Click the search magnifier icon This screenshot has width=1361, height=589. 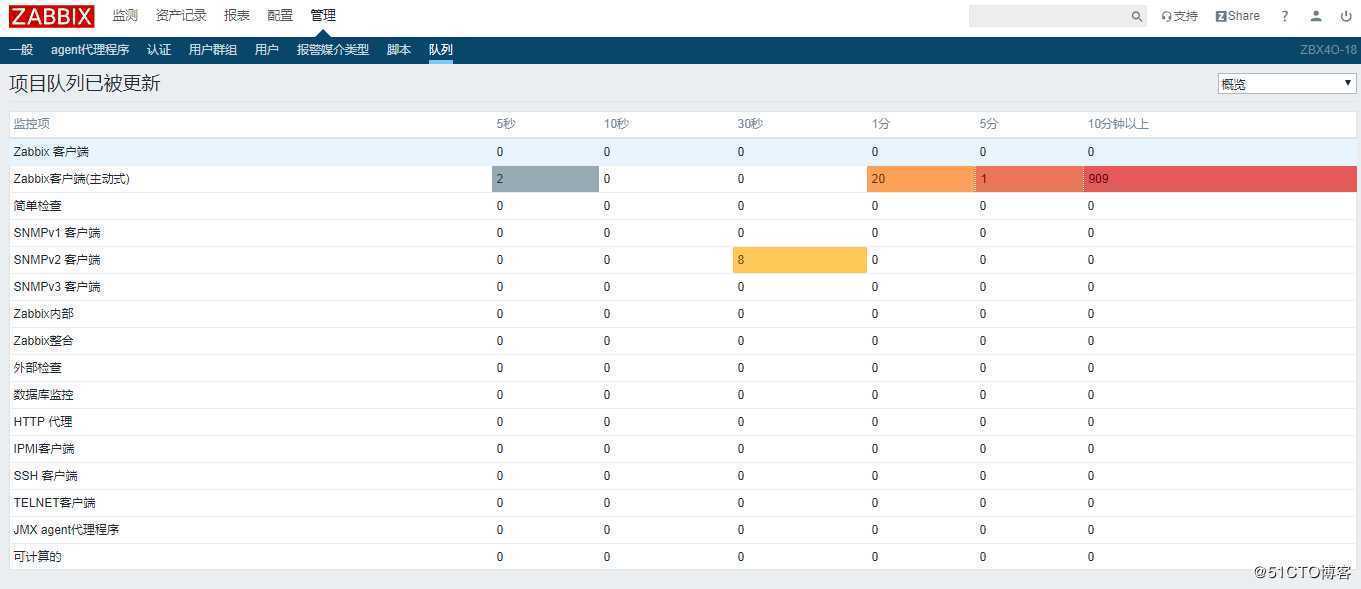[x=1136, y=16]
